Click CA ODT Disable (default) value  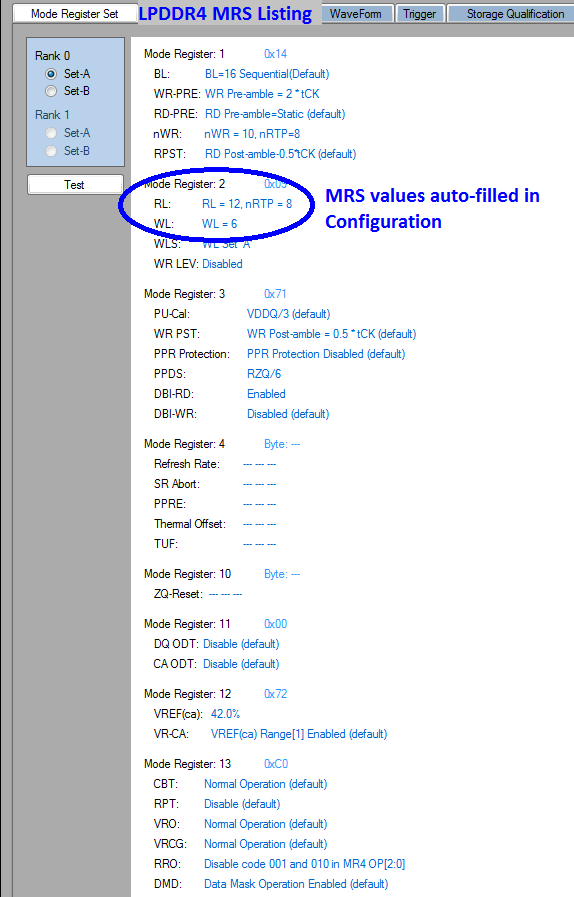[241, 664]
